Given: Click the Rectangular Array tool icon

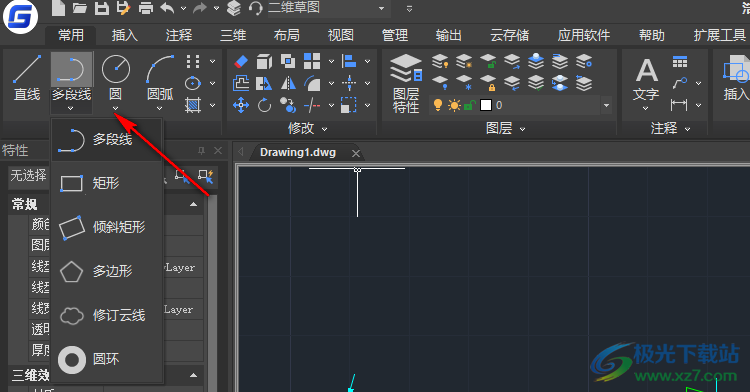Looking at the screenshot, I should pyautogui.click(x=312, y=62).
